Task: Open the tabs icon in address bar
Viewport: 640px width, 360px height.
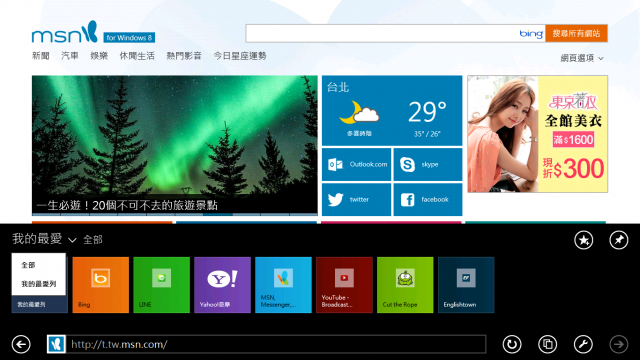Action: point(547,344)
